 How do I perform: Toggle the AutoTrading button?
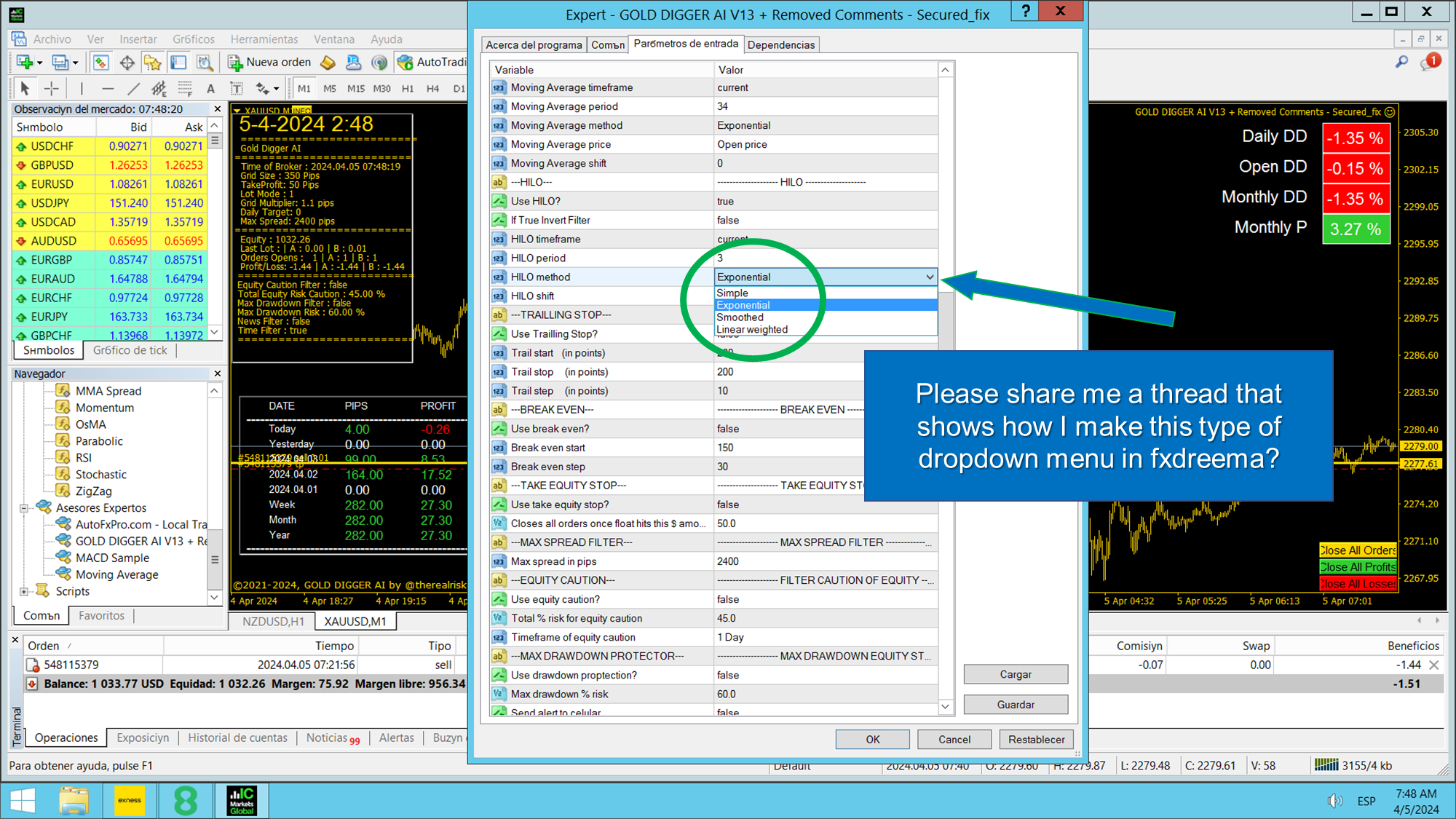432,63
